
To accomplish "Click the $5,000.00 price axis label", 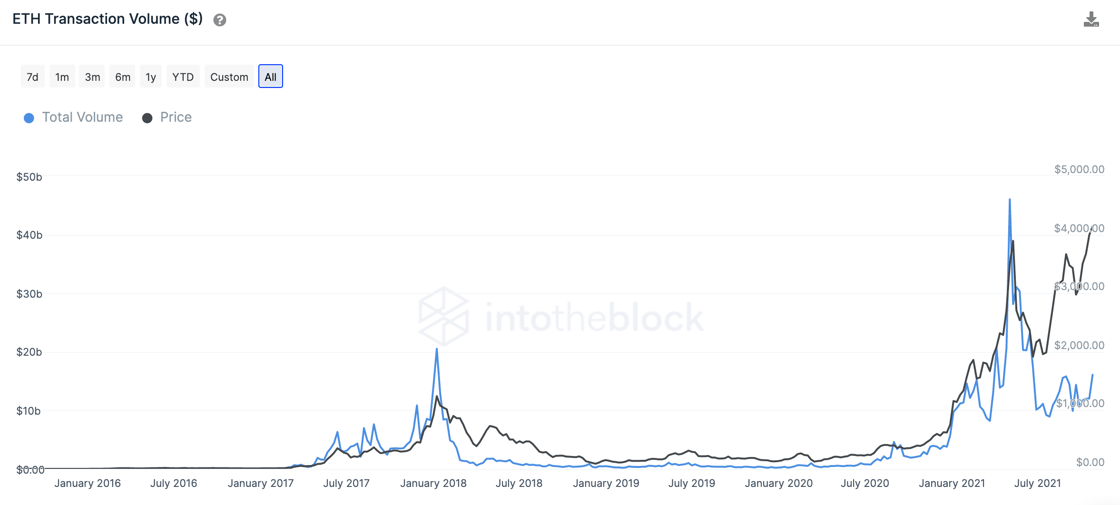I will click(1079, 170).
